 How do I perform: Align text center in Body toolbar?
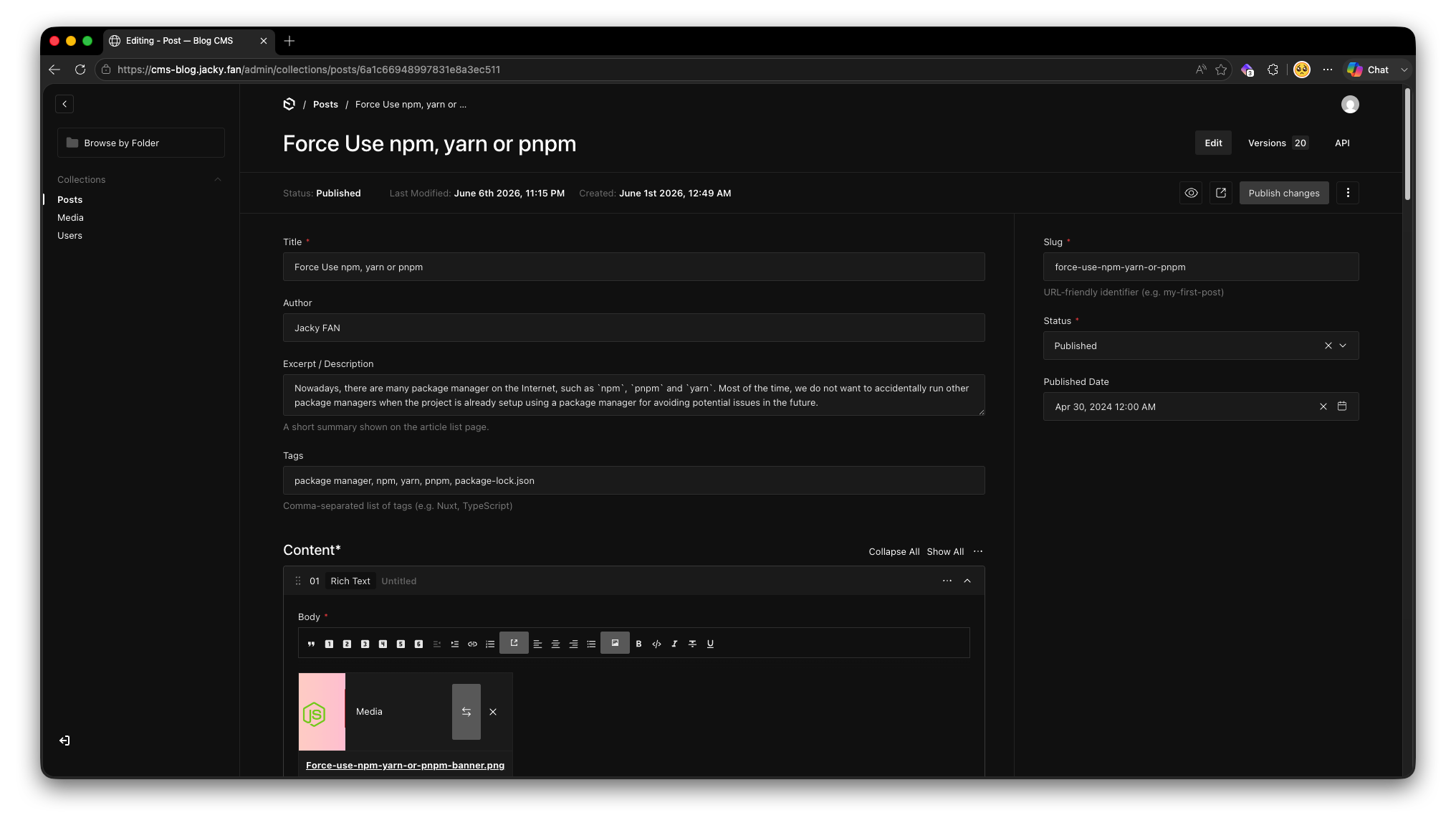tap(555, 644)
